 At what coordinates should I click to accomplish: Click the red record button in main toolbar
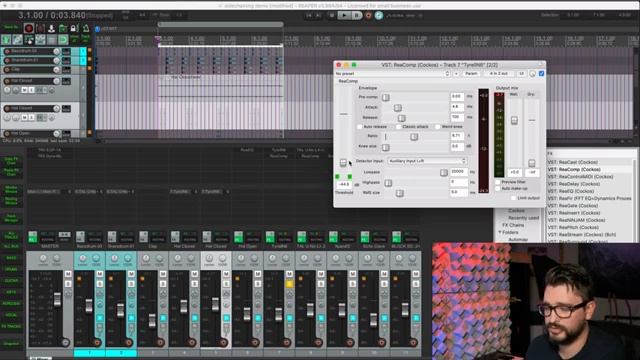coord(29,28)
